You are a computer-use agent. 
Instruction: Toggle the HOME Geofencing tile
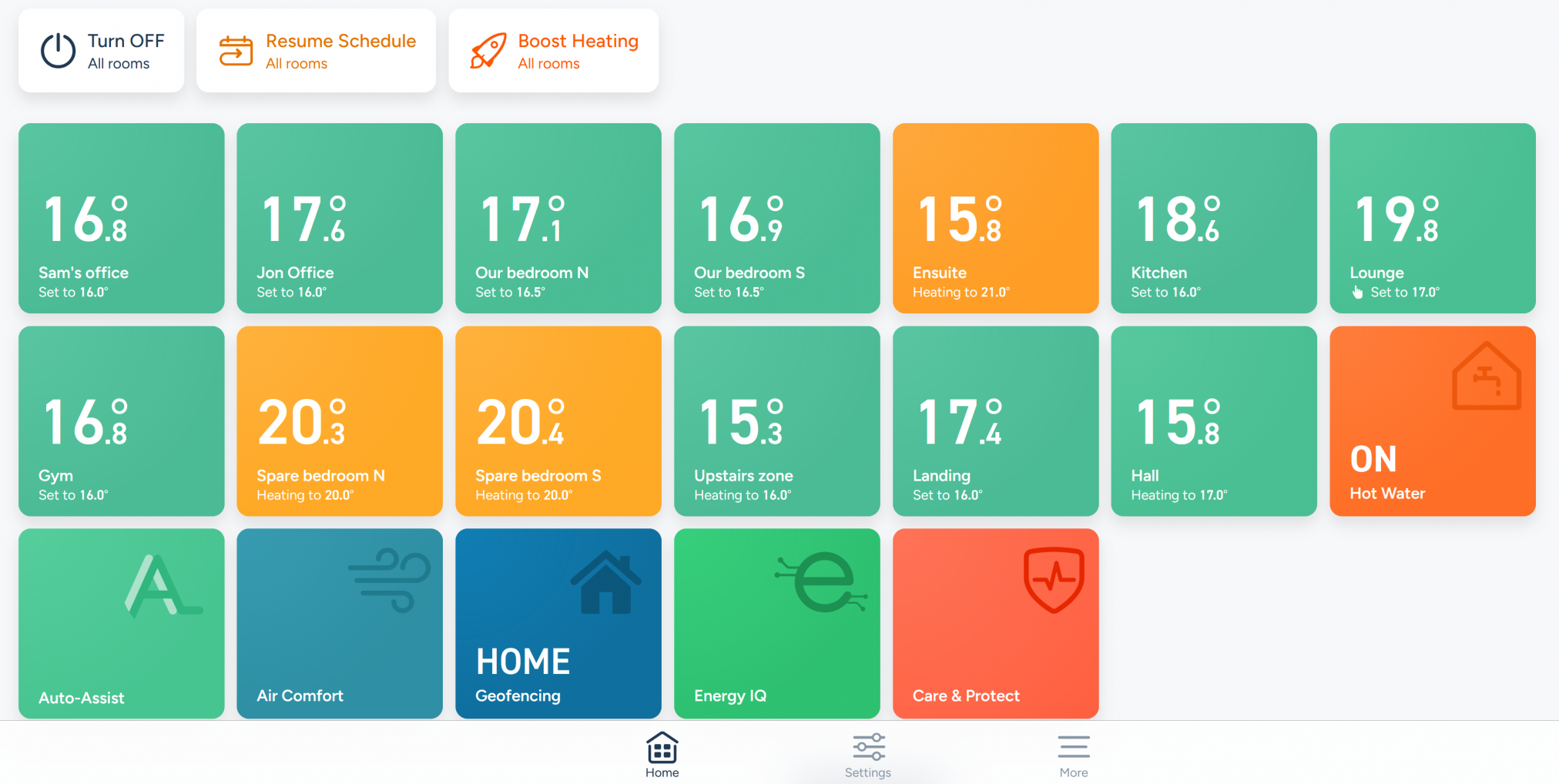point(558,623)
